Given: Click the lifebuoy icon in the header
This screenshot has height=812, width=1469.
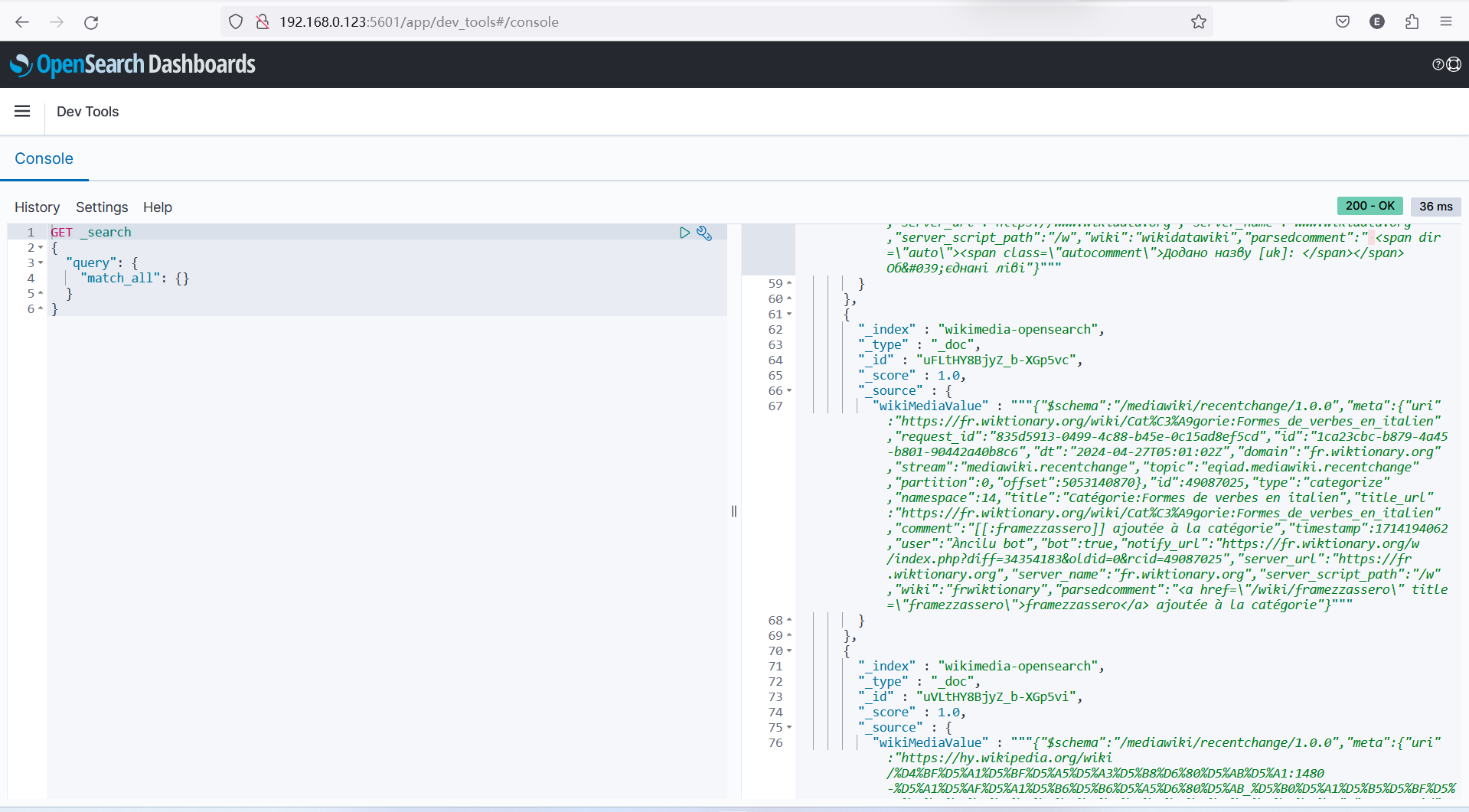Looking at the screenshot, I should (x=1454, y=65).
